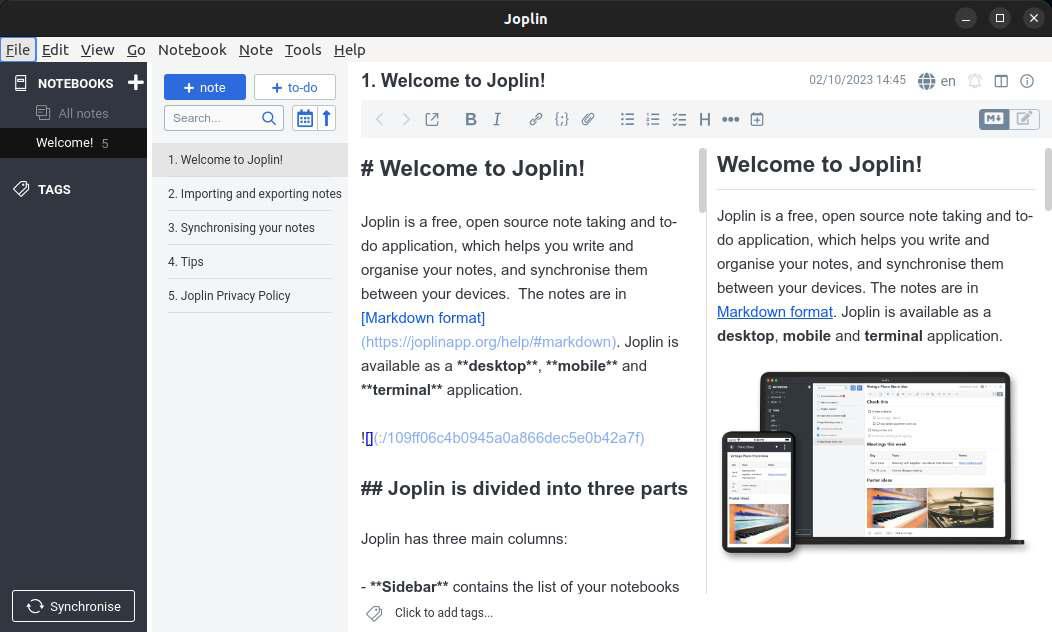1052x632 pixels.
Task: Open the Tools menu
Action: [x=302, y=49]
